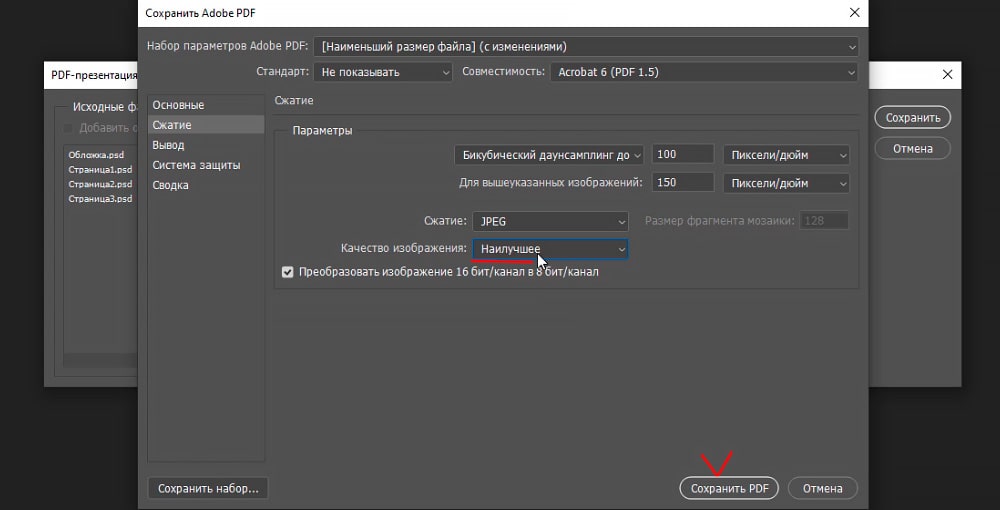The width and height of the screenshot is (1000, 510).
Task: Open the bicubic downsampling method dropdown
Action: coord(548,155)
